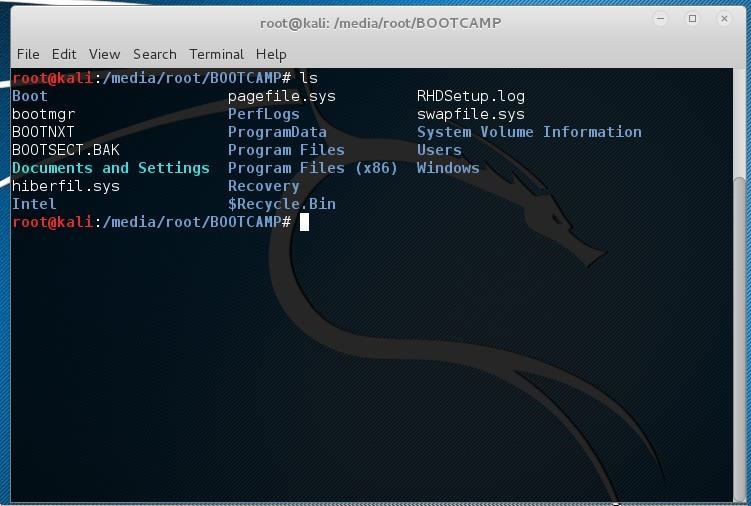Image resolution: width=751 pixels, height=506 pixels.
Task: Click the PerfLogs directory name
Action: point(263,114)
